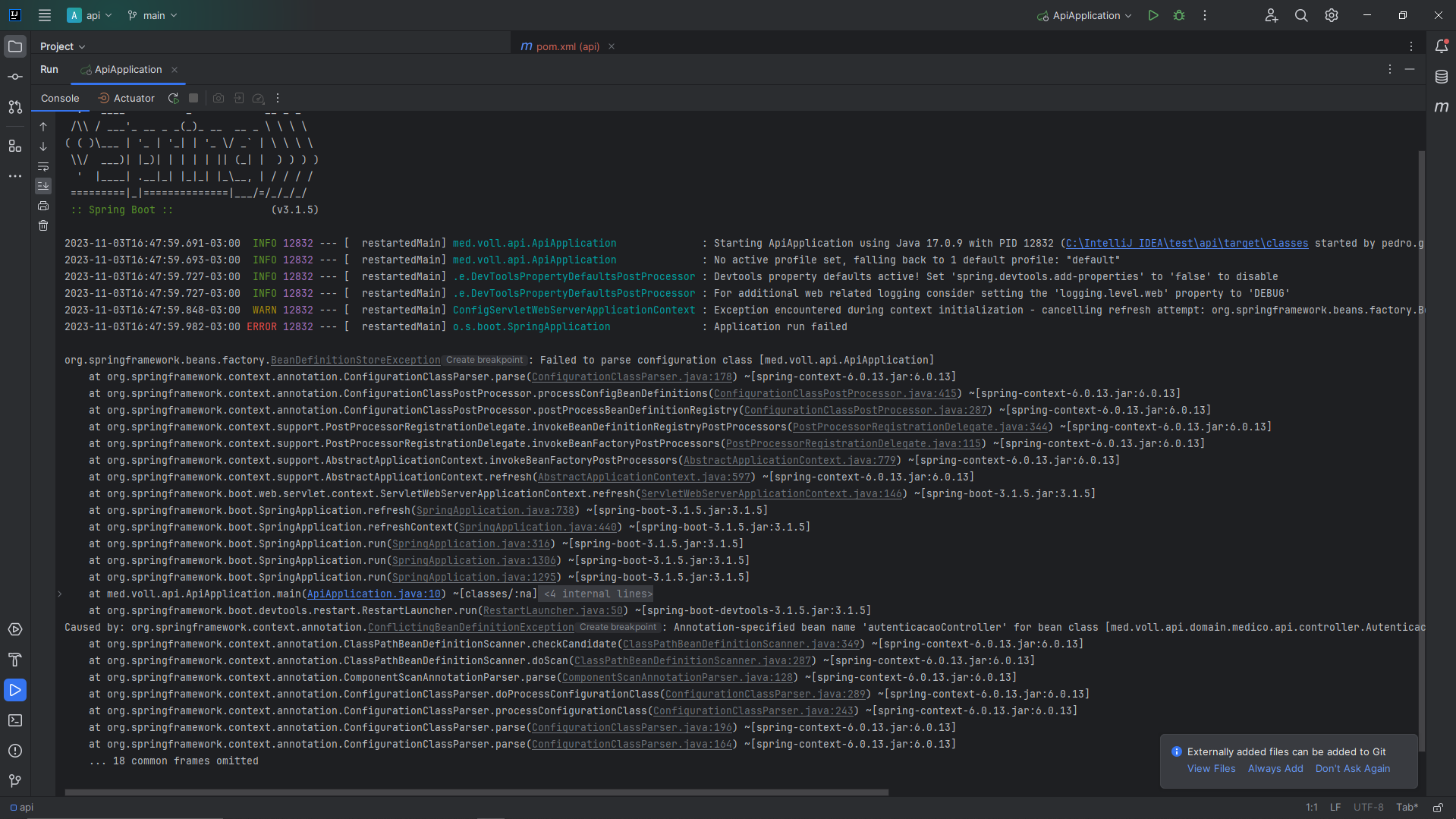Jump up the stack trace arrow

point(43,127)
